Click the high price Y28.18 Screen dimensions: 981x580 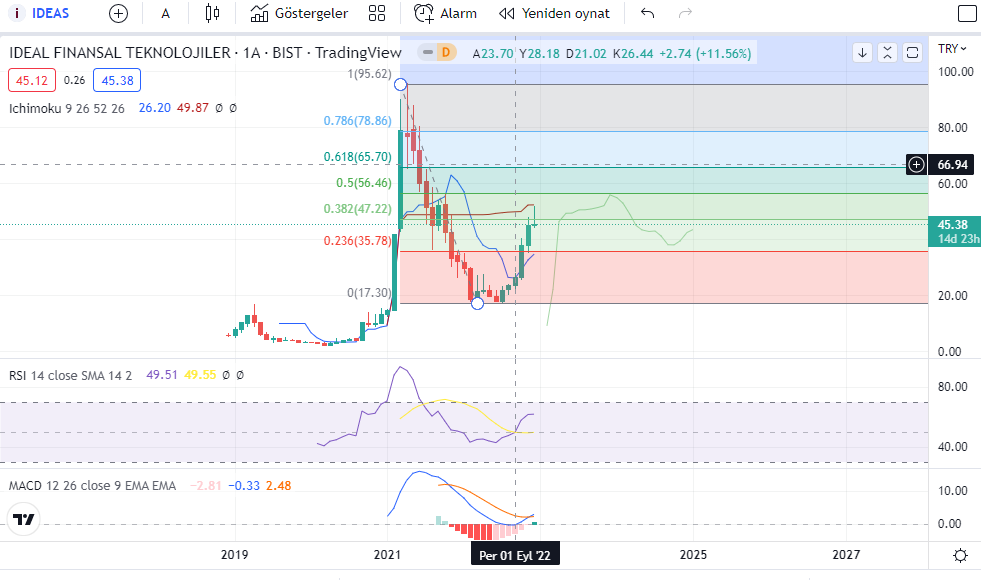point(539,54)
